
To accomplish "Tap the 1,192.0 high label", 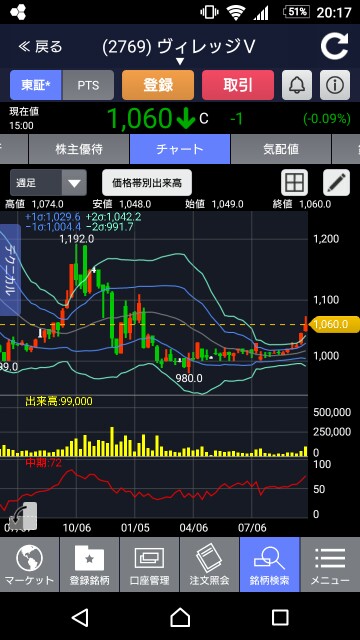I will [76, 239].
